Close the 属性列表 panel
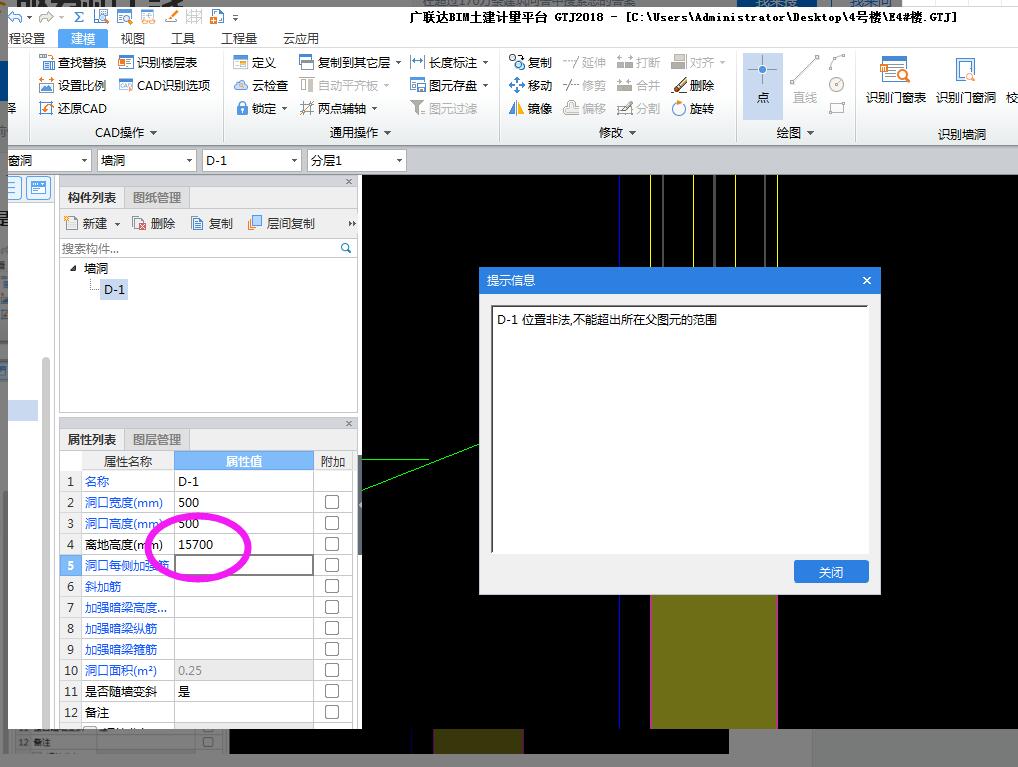The height and width of the screenshot is (767, 1018). [349, 423]
